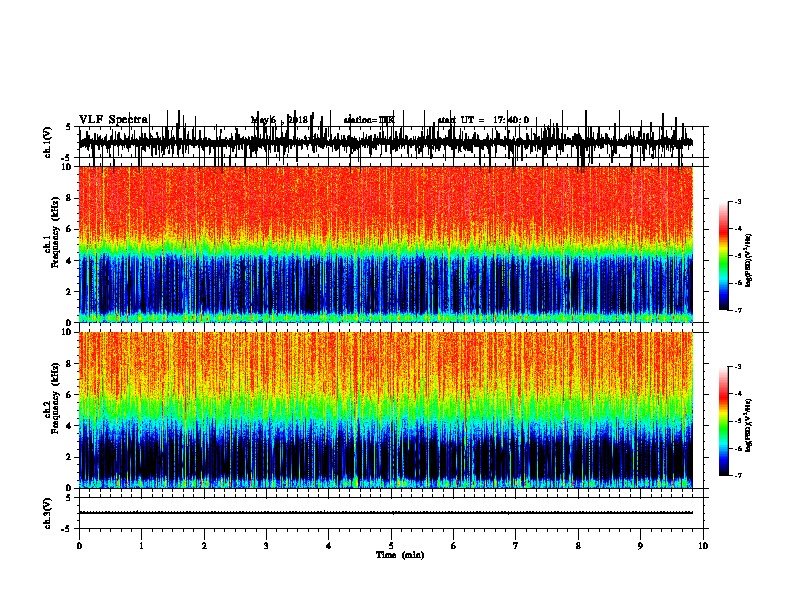This screenshot has width=792, height=612.
Task: Select the 'Time (min)' axis title
Action: tap(400, 555)
